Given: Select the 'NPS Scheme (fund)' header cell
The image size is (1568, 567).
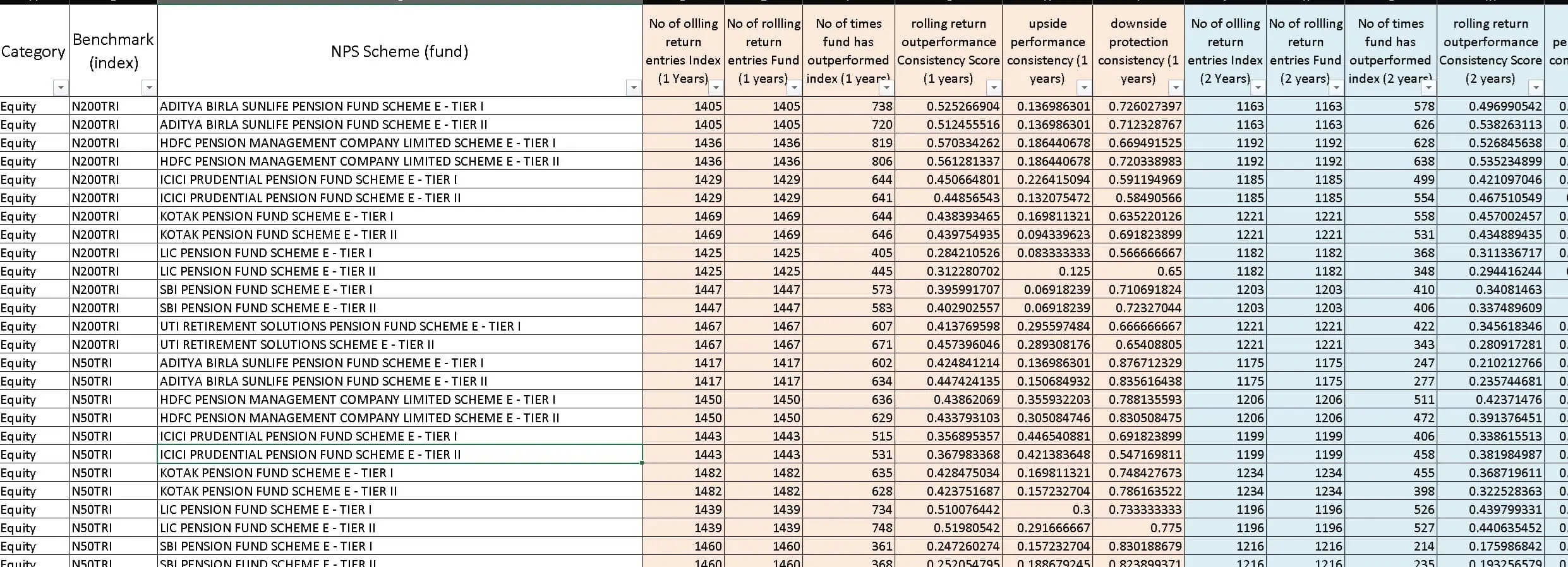Looking at the screenshot, I should pos(399,51).
